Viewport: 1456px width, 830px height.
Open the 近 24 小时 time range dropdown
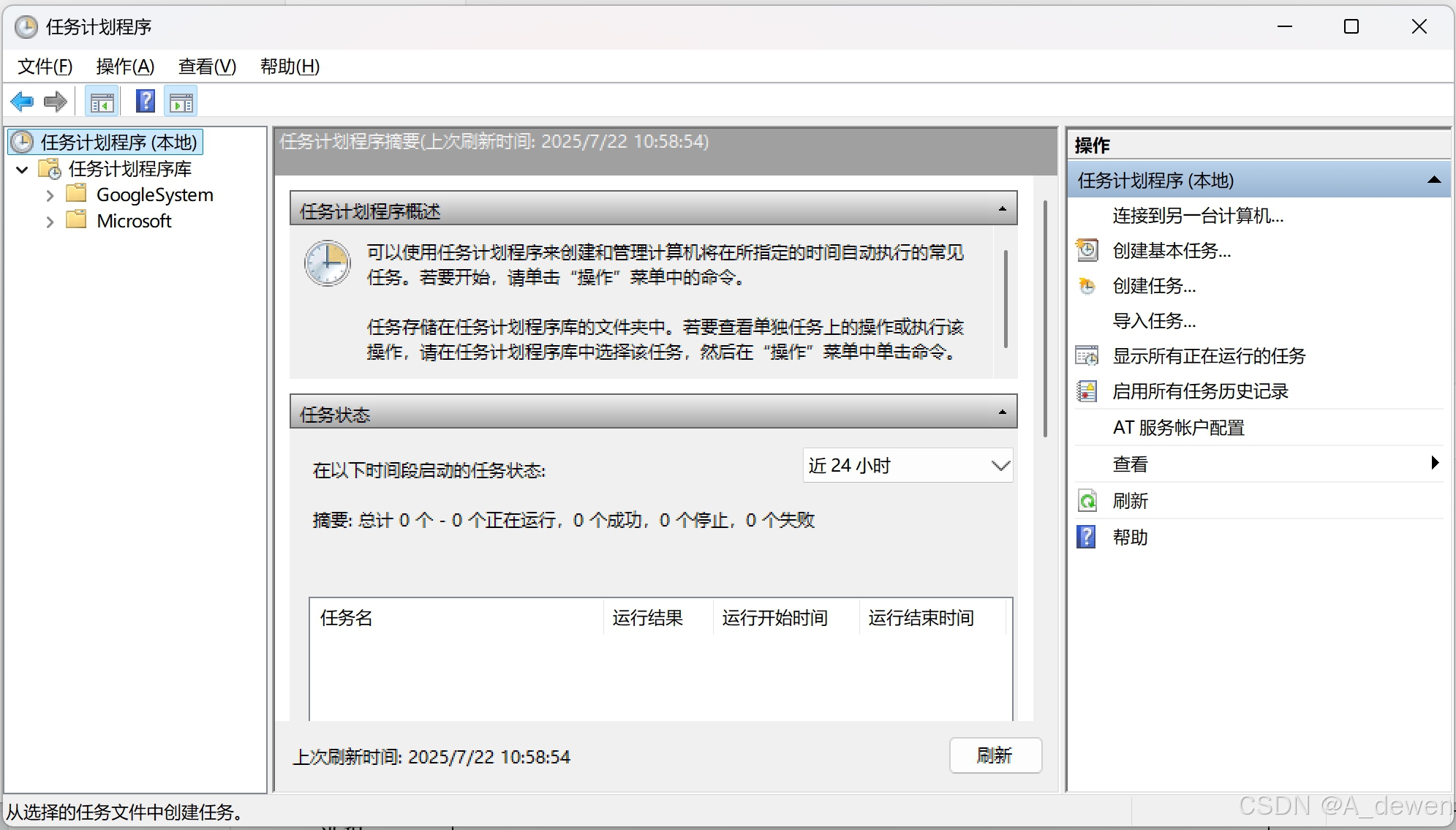click(x=908, y=466)
